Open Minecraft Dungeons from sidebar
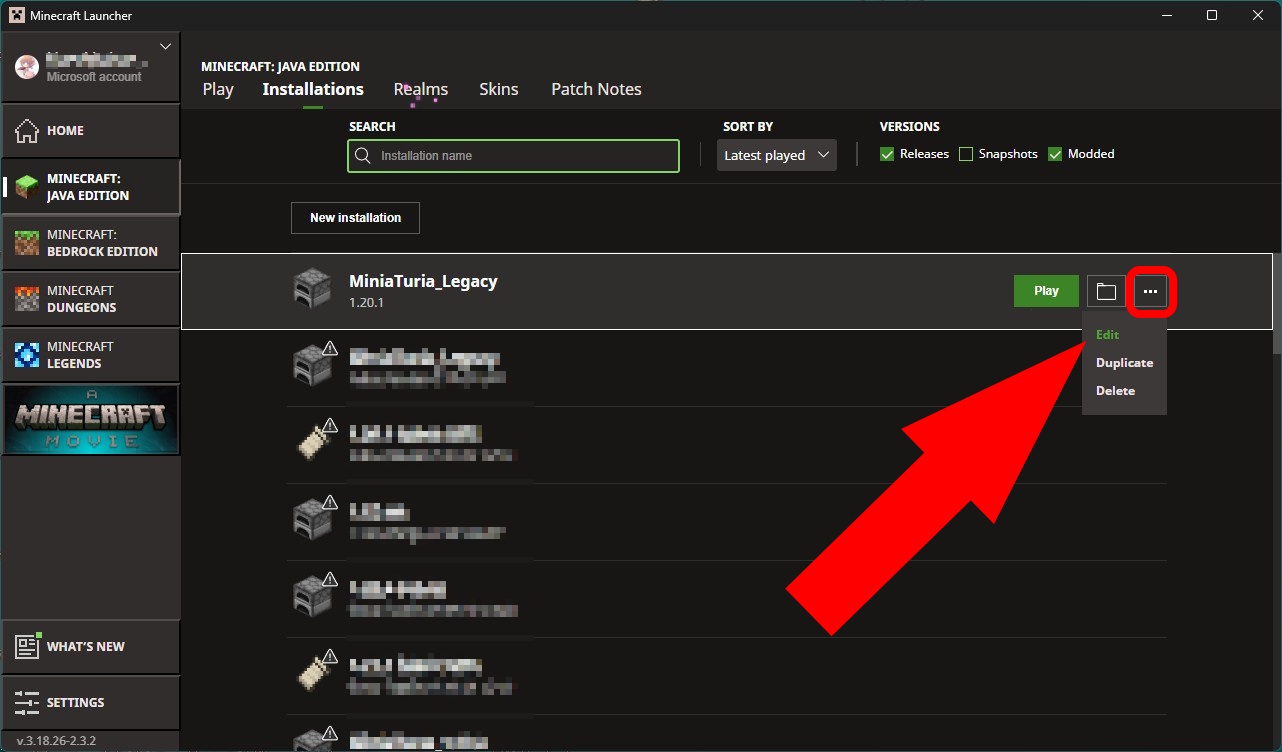Image resolution: width=1282 pixels, height=752 pixels. [90, 299]
